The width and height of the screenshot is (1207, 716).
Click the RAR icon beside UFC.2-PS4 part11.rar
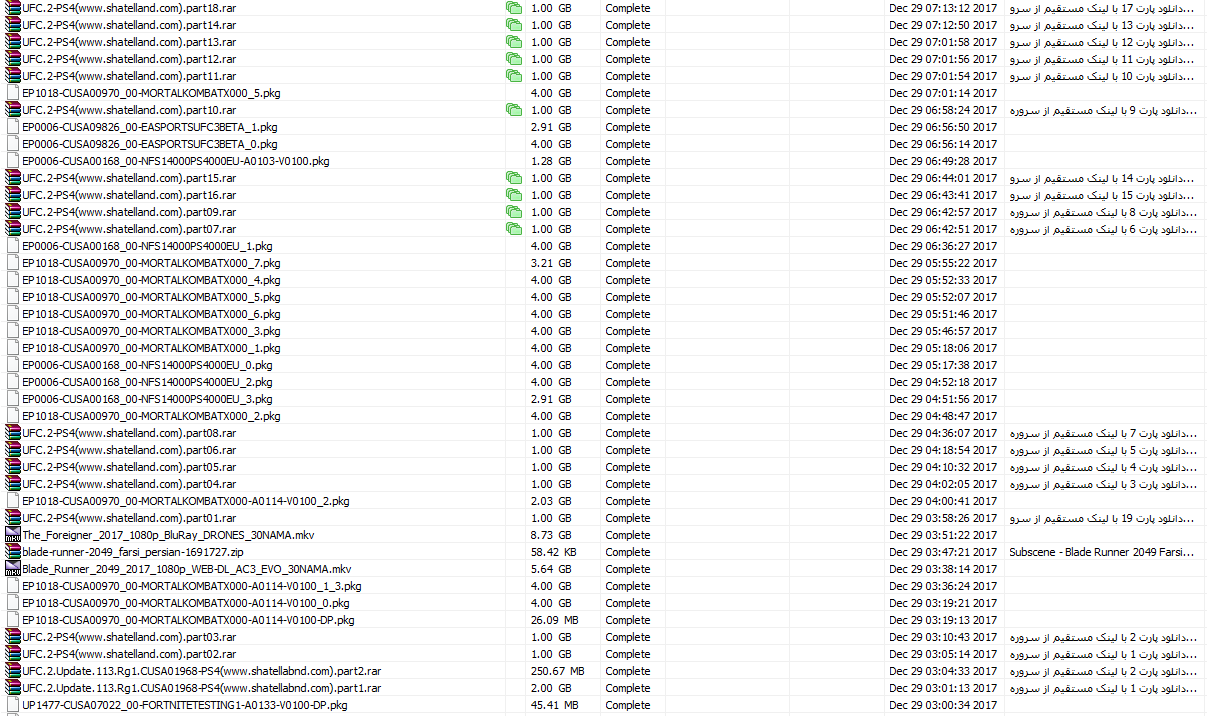coord(13,76)
